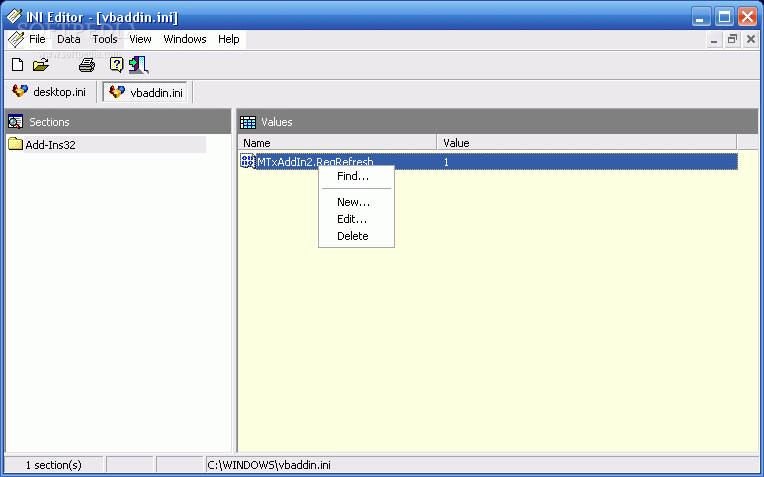The width and height of the screenshot is (764, 477).
Task: Minimize the INI Editor main window
Action: pos(700,17)
